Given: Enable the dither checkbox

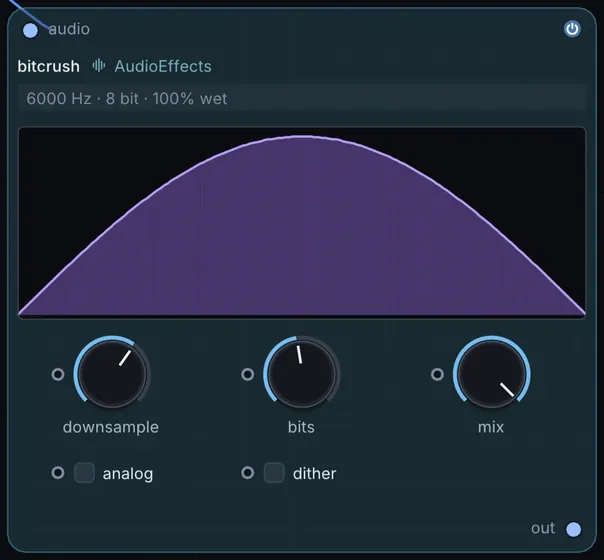Looking at the screenshot, I should coord(274,473).
